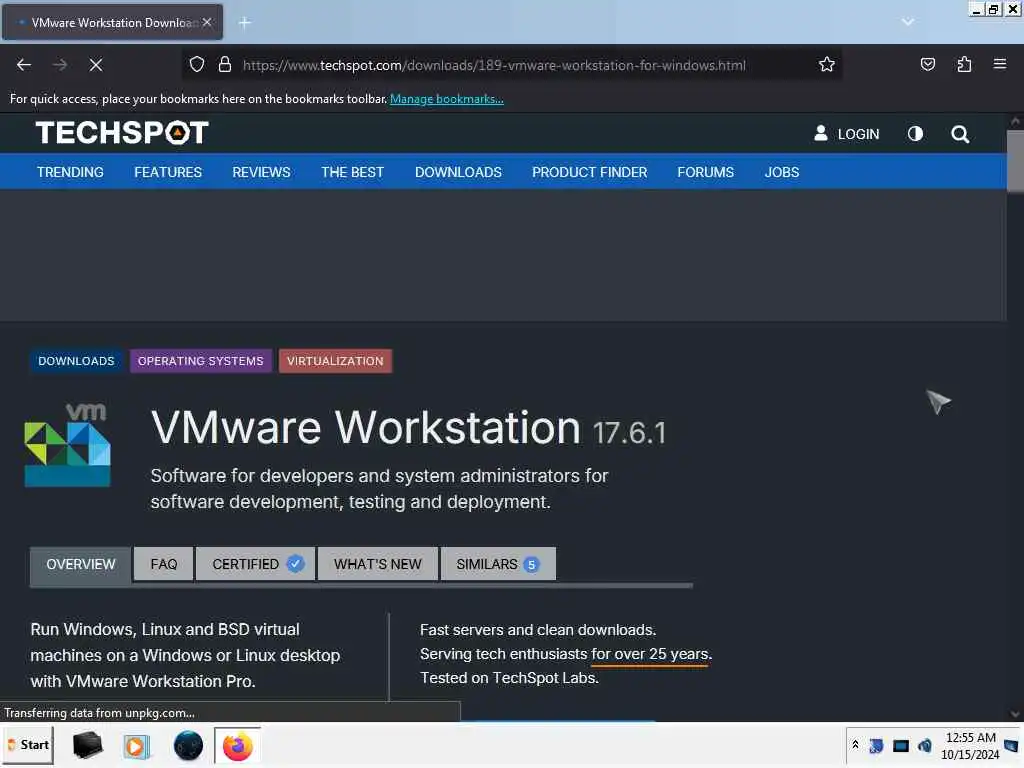Click the TechSpot logo
The width and height of the screenshot is (1024, 768).
122,133
